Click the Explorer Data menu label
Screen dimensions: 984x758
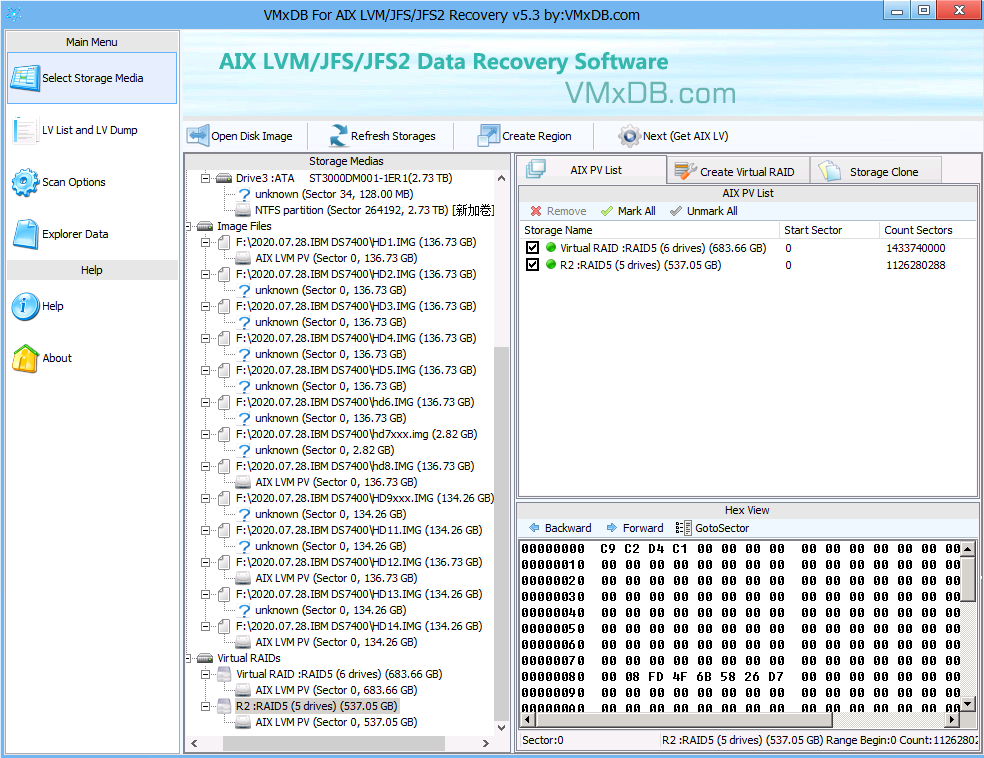coord(75,234)
